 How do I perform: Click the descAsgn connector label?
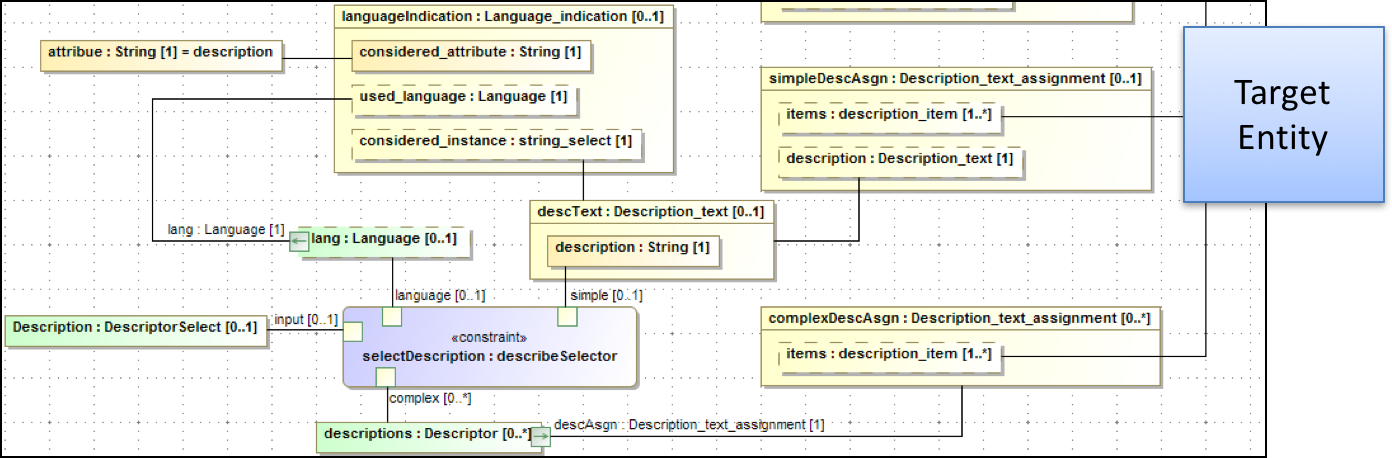point(689,425)
